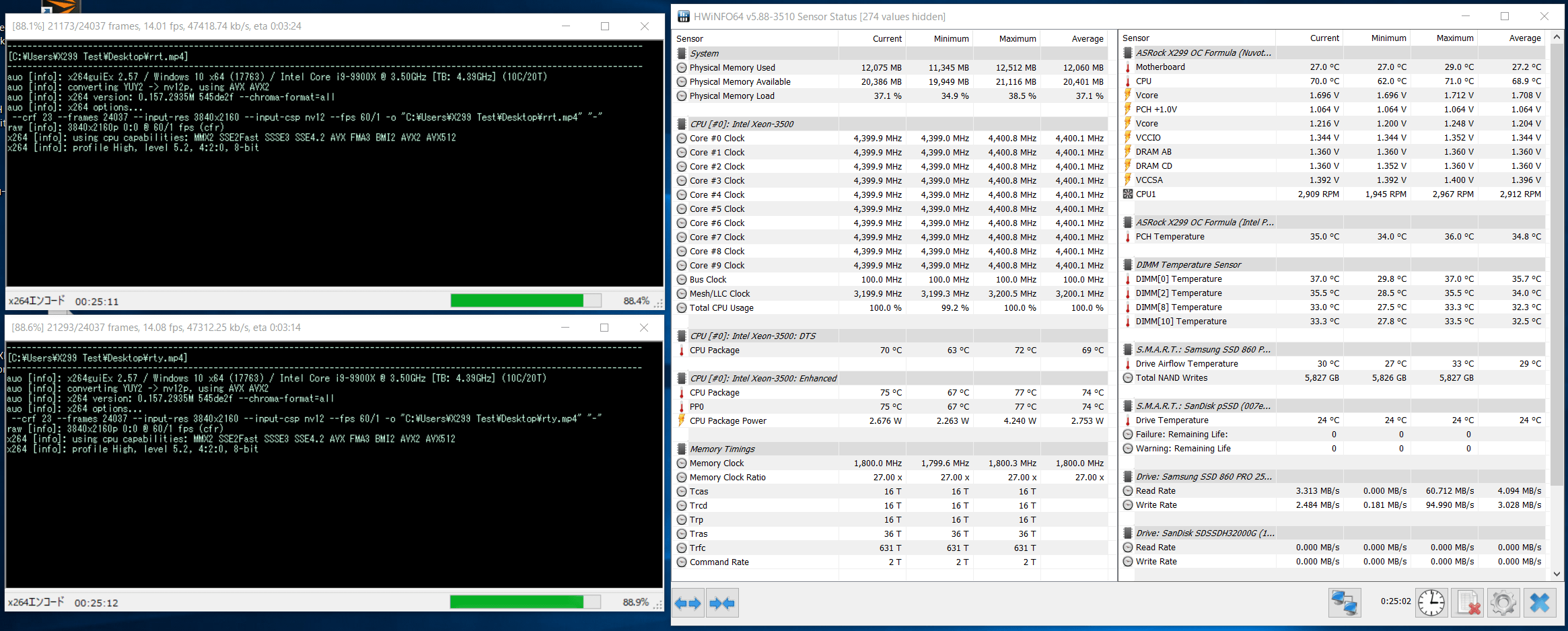The width and height of the screenshot is (1568, 631).
Task: Select Drive Airflow Temperature row label
Action: (1187, 364)
